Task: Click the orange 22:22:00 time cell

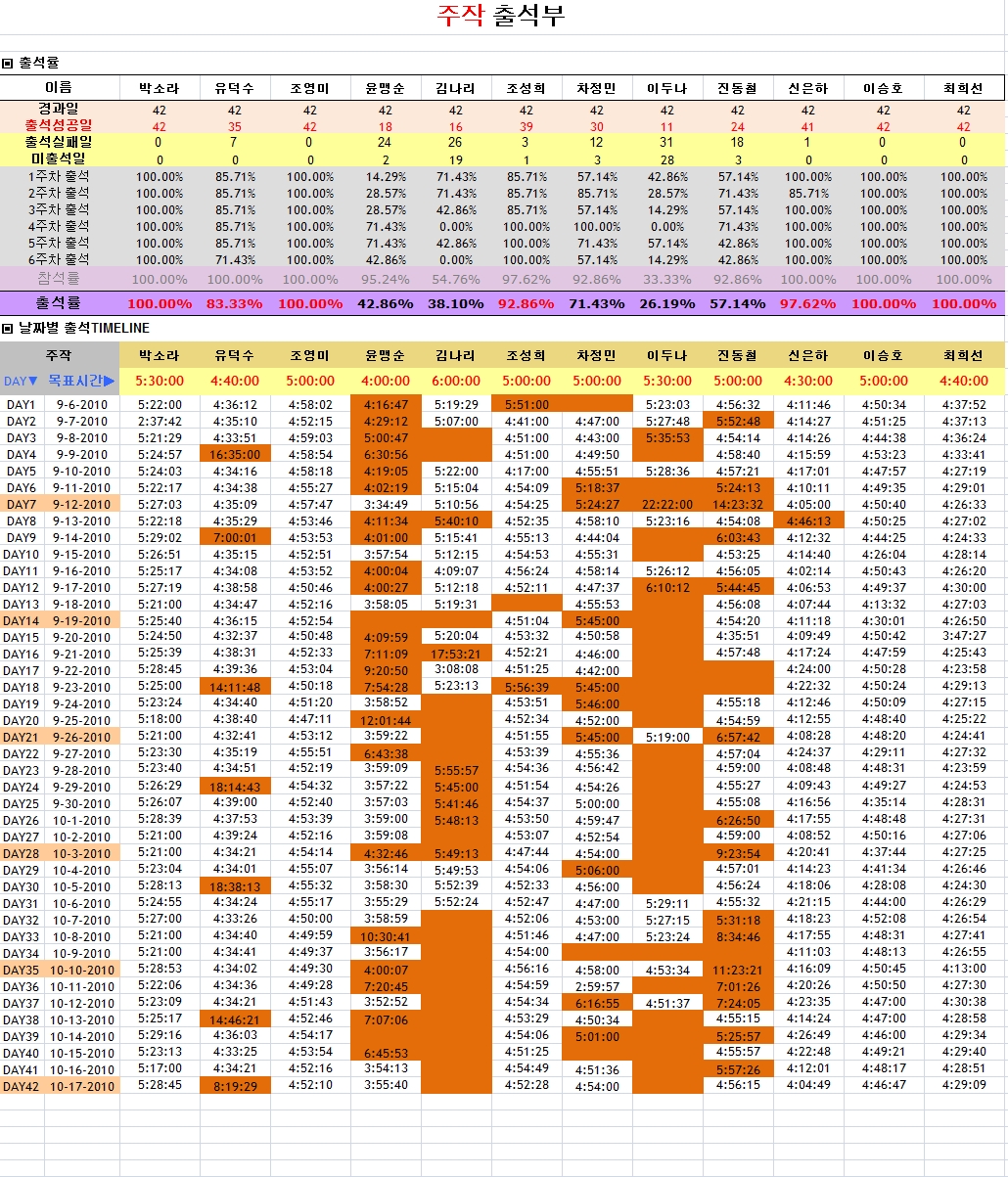Action: 667,504
